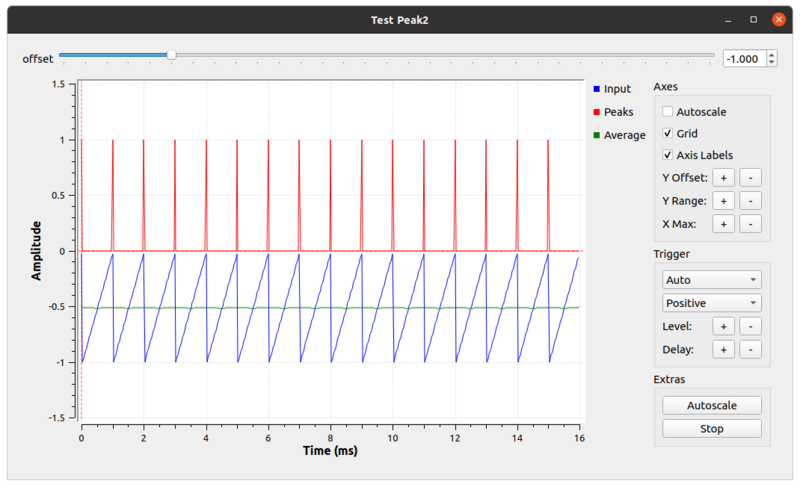Click the offset slider handle
Screen dimensions: 800x487
click(x=172, y=55)
